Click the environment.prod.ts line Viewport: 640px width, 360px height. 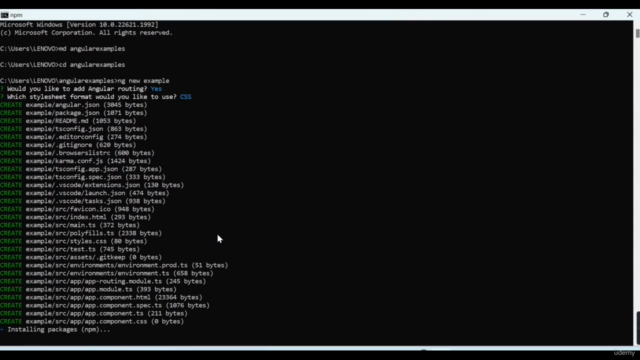114,265
